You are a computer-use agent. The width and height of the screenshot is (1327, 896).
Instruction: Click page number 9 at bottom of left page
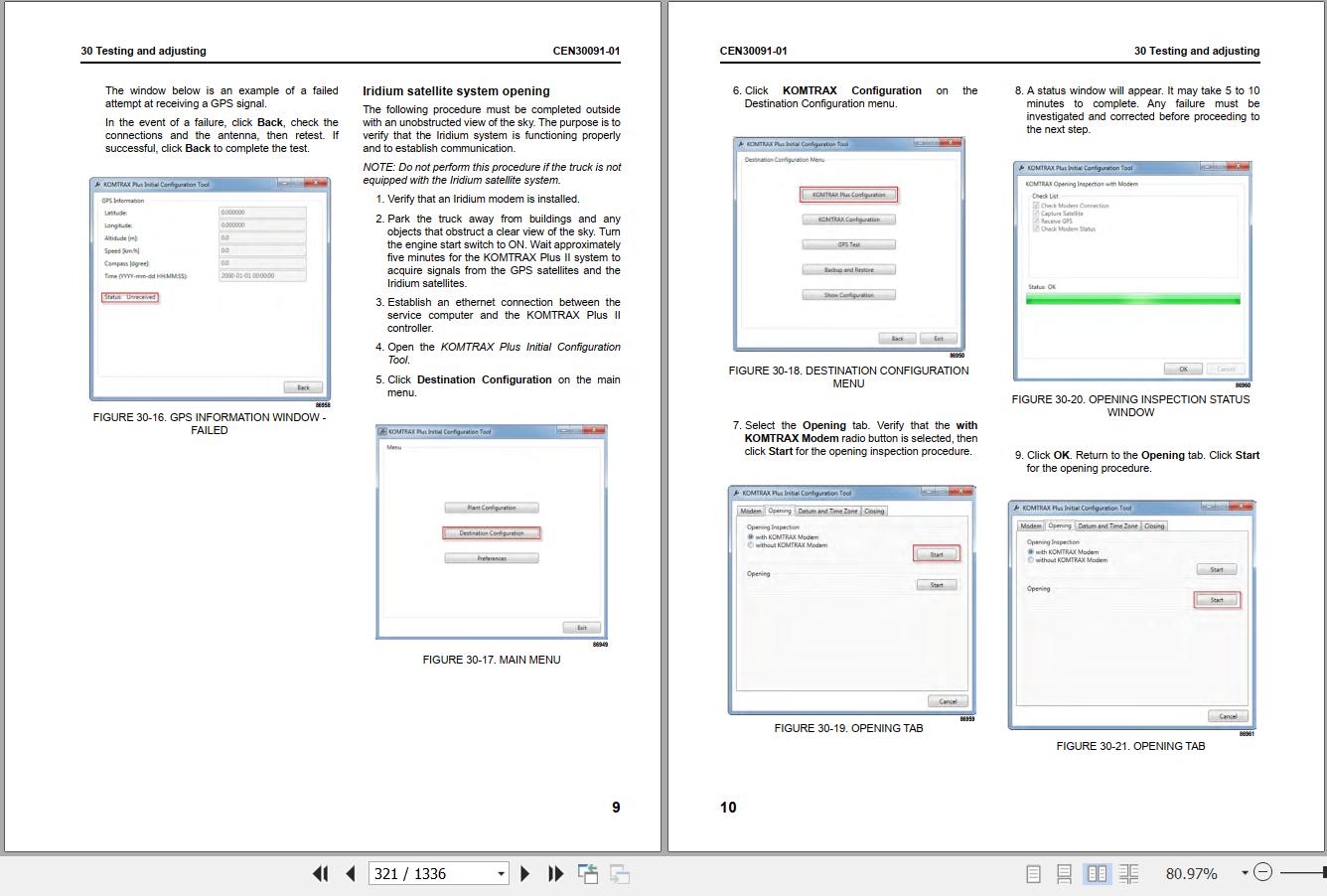tap(616, 807)
